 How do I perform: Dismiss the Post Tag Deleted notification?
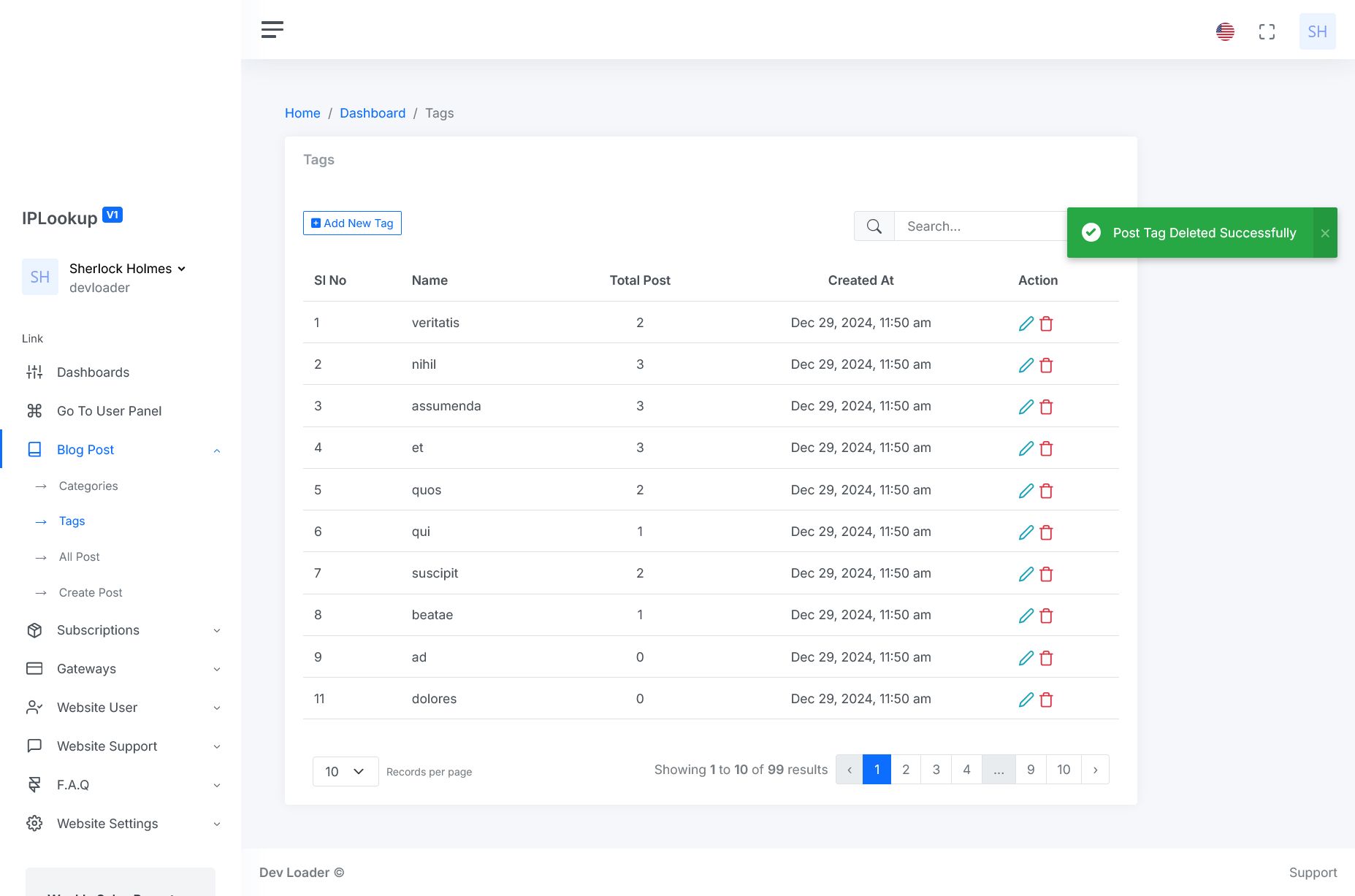coord(1324,233)
